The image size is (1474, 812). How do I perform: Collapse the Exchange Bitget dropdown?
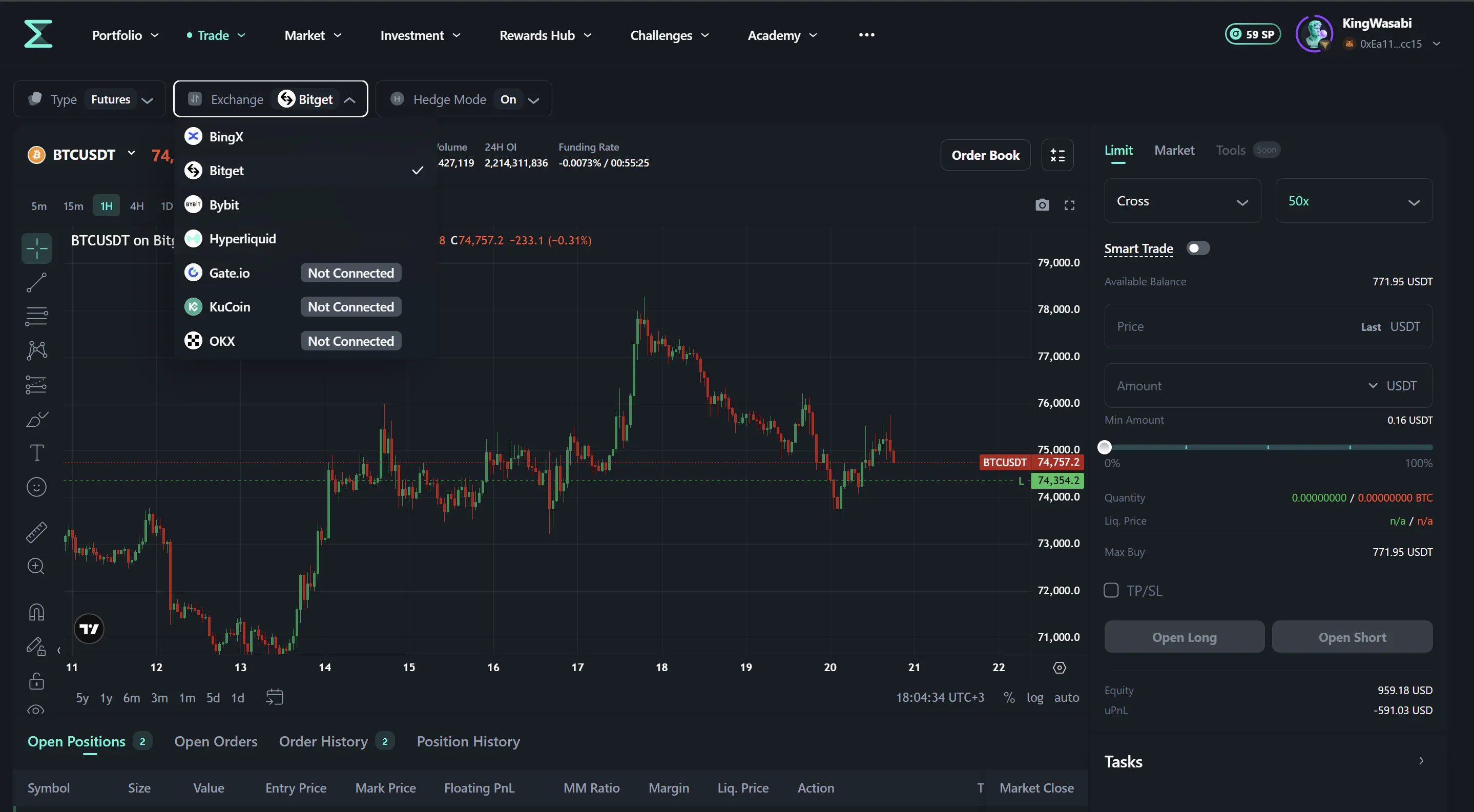pos(271,99)
